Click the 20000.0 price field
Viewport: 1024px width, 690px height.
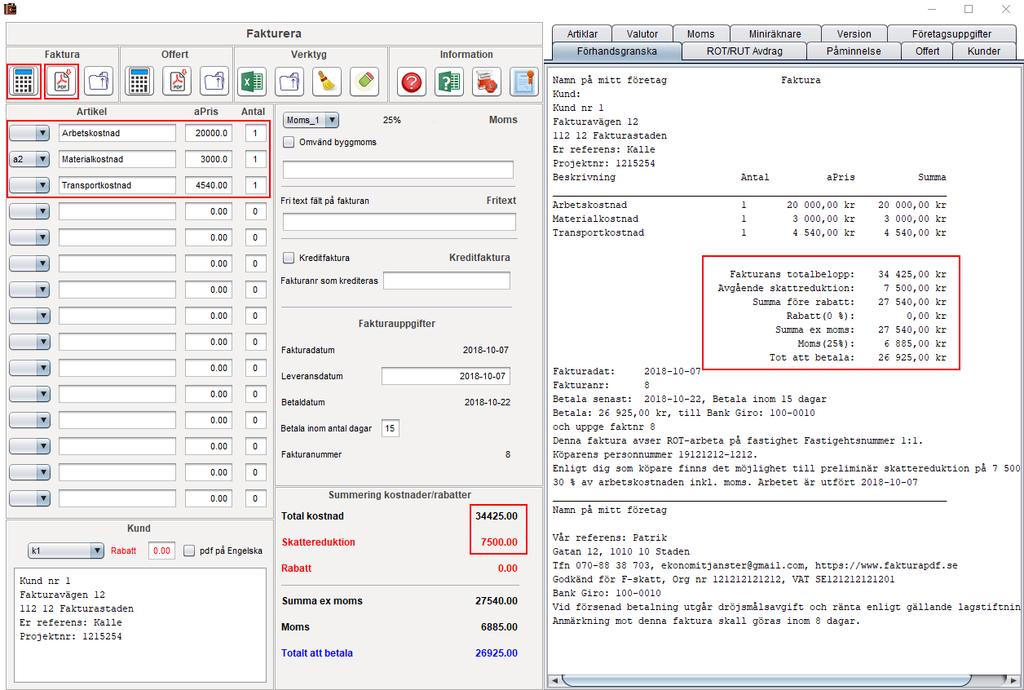[208, 133]
